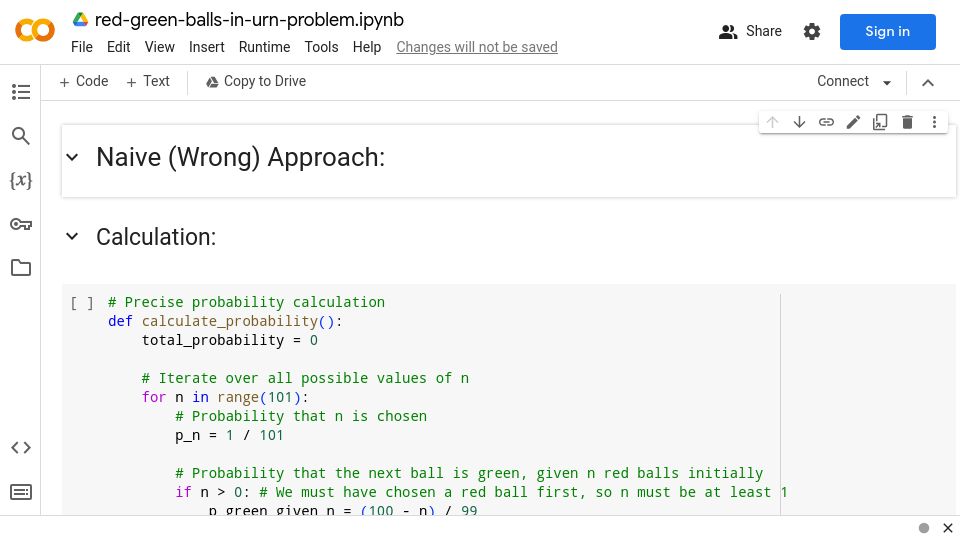Click the line starting 'if n > 0:'
Viewport: 960px width, 540px height.
point(481,492)
